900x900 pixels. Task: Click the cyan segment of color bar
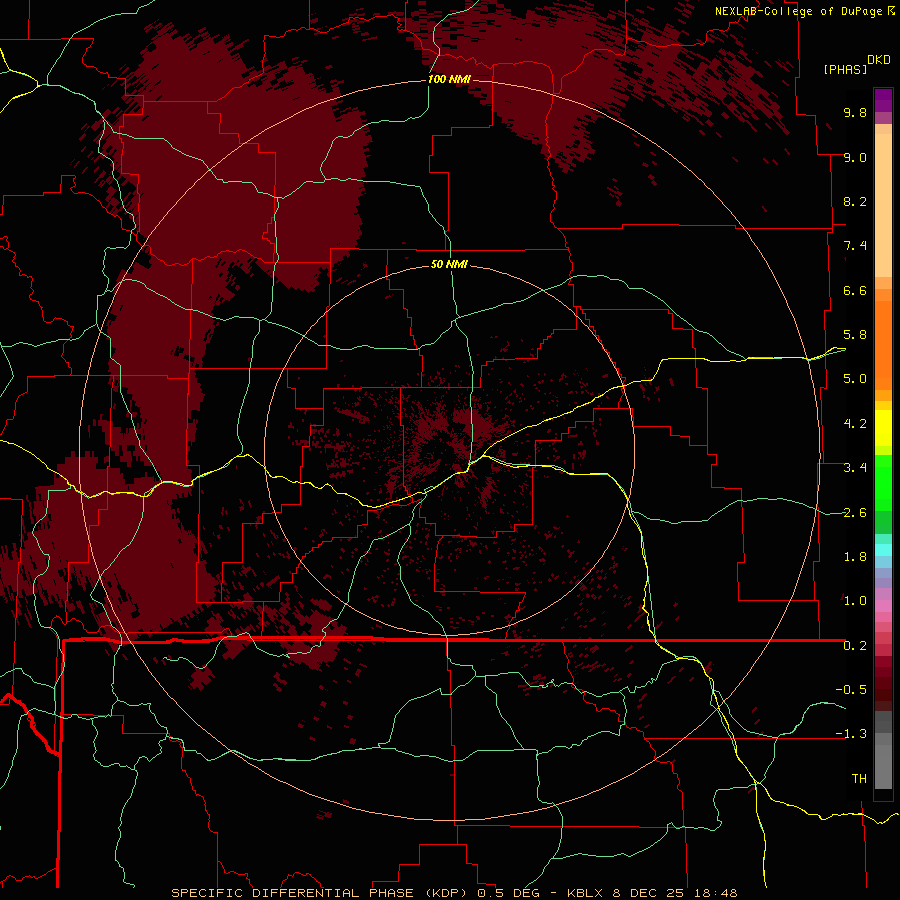883,550
